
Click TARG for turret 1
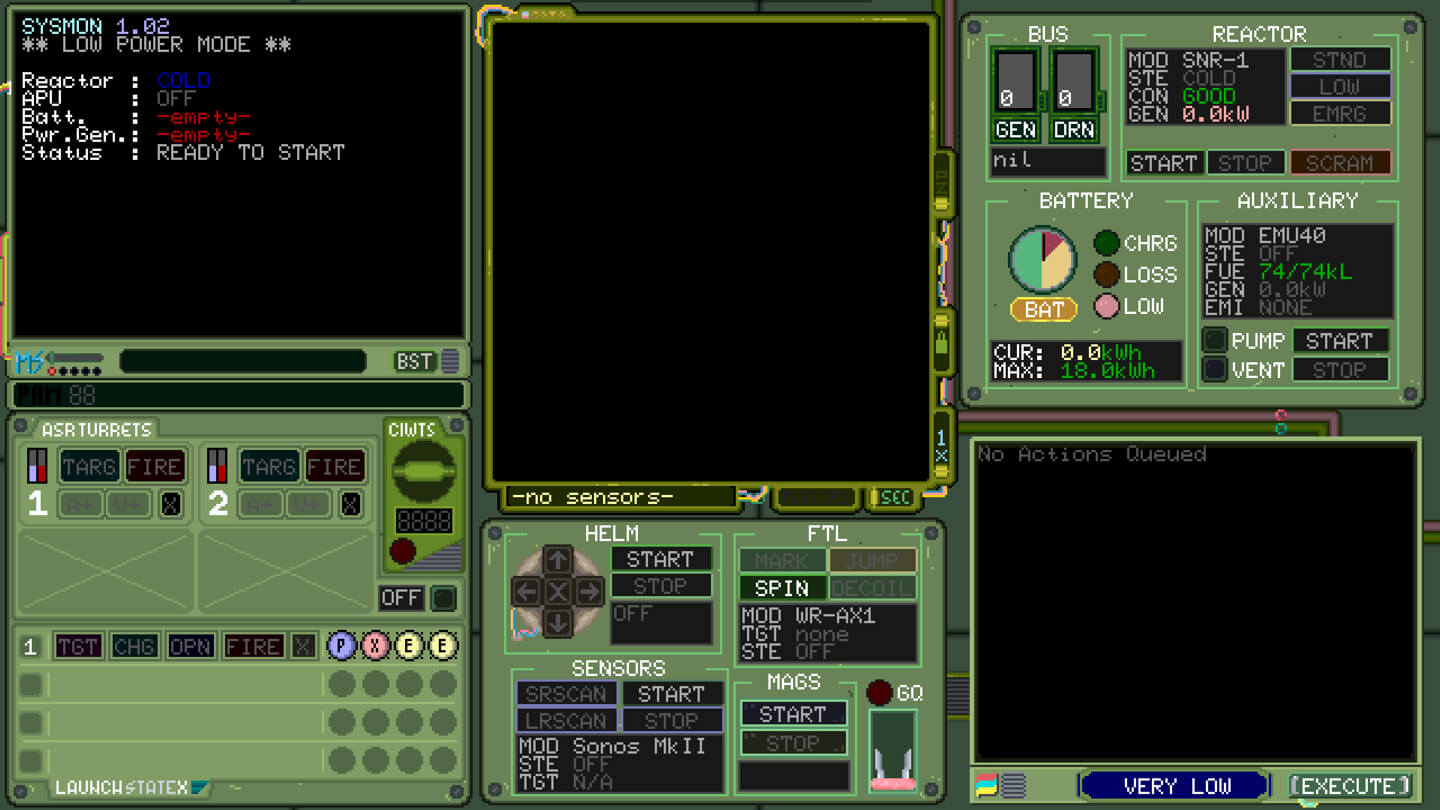(89, 466)
